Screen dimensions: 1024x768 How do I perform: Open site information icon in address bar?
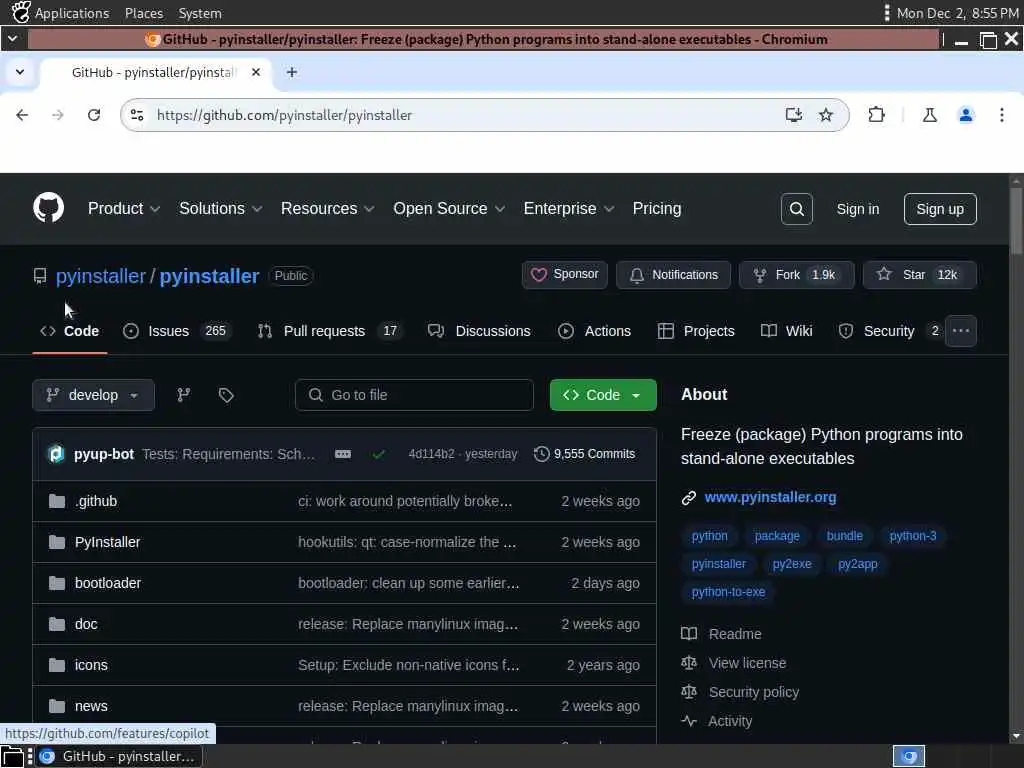pyautogui.click(x=137, y=115)
